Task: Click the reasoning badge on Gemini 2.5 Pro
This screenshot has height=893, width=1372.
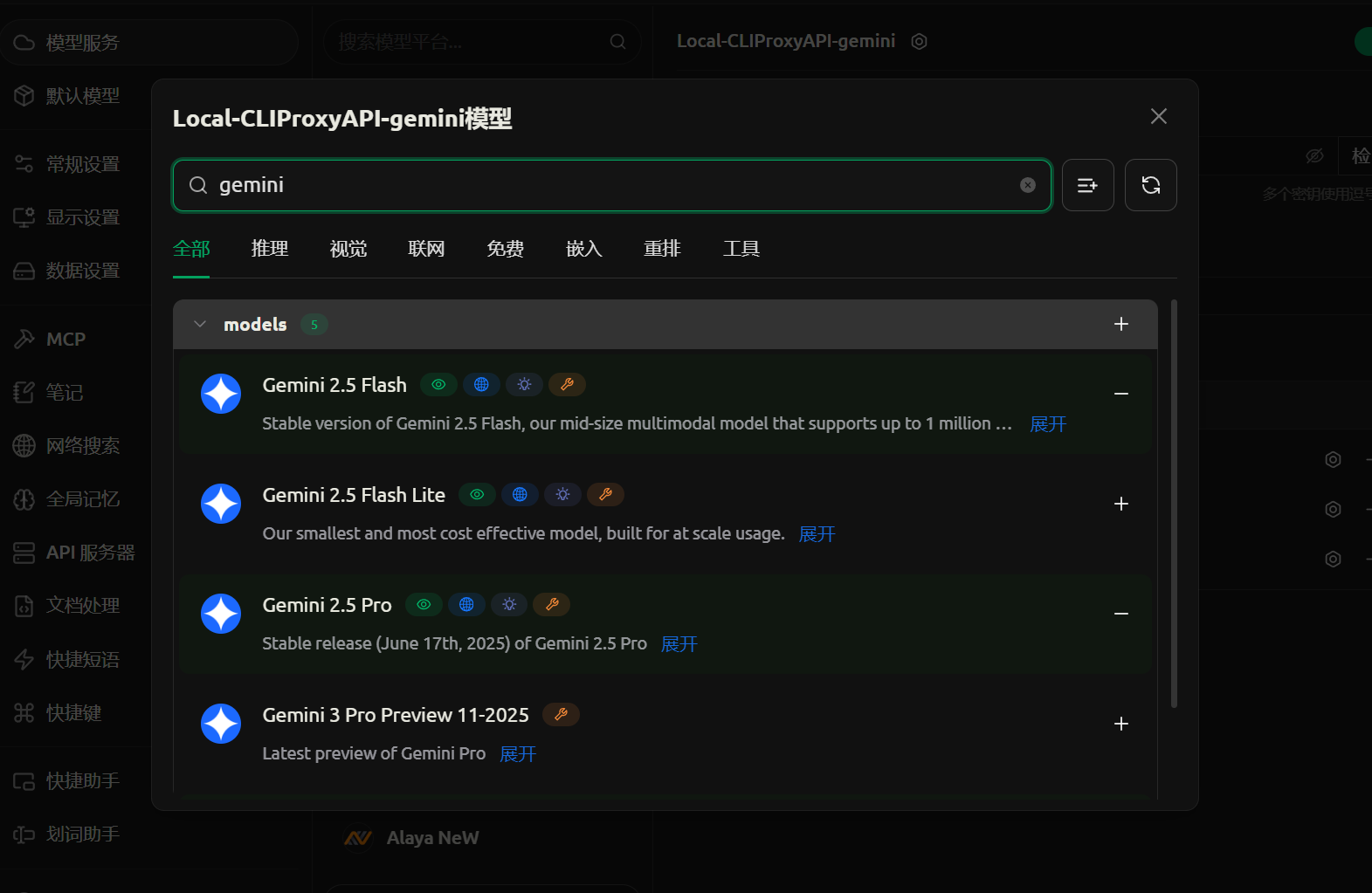Action: point(509,604)
